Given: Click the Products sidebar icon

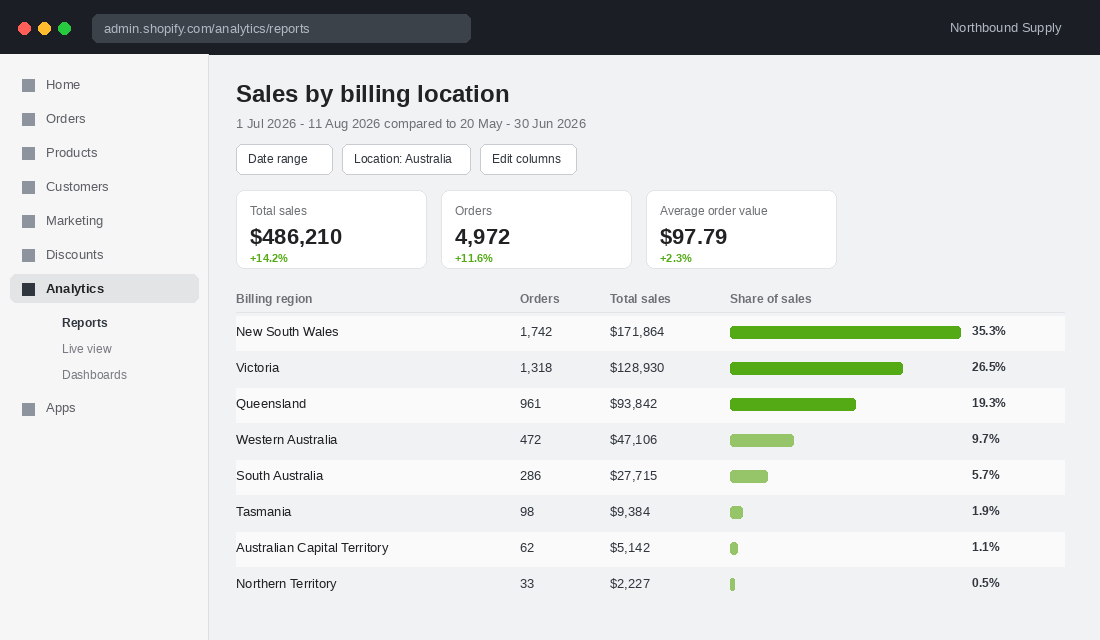Looking at the screenshot, I should pyautogui.click(x=28, y=154).
